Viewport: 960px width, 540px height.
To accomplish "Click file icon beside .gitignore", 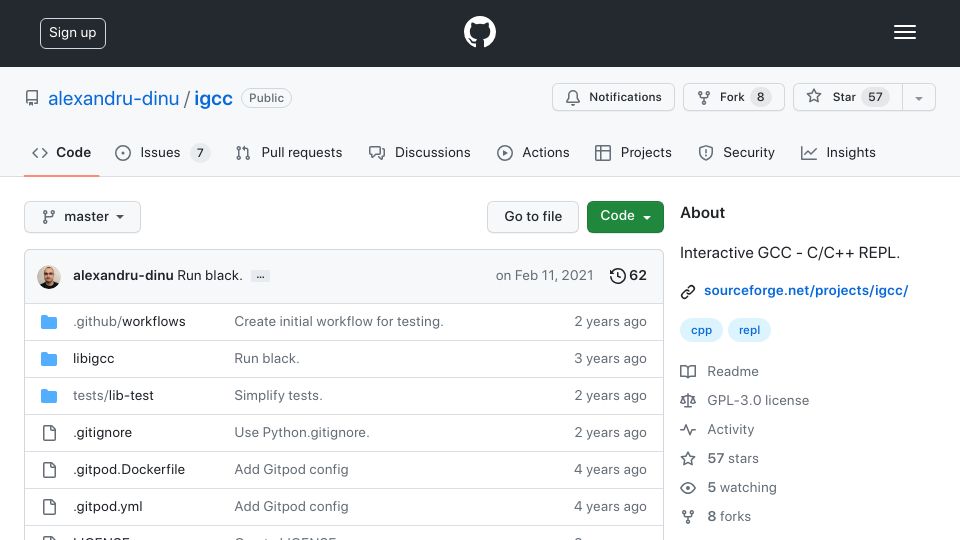I will tap(49, 433).
